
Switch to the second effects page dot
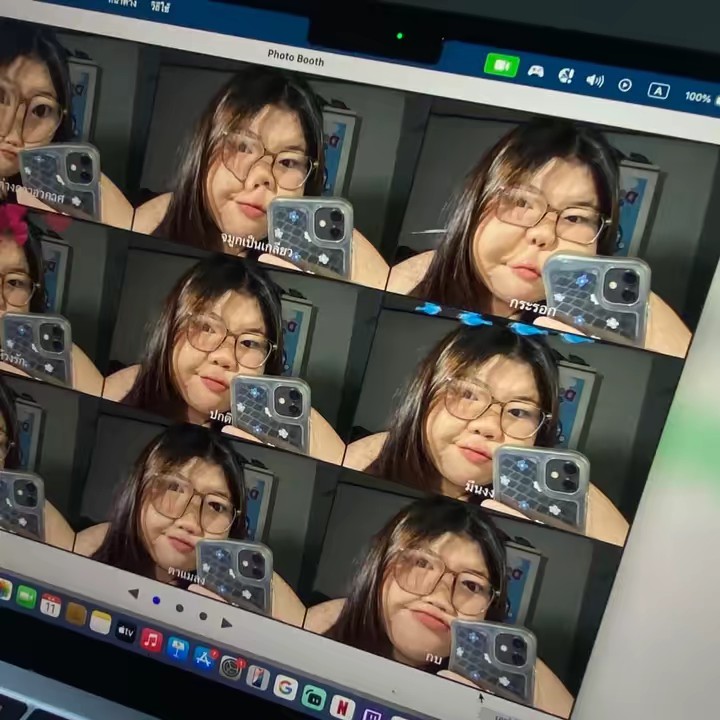tap(179, 608)
